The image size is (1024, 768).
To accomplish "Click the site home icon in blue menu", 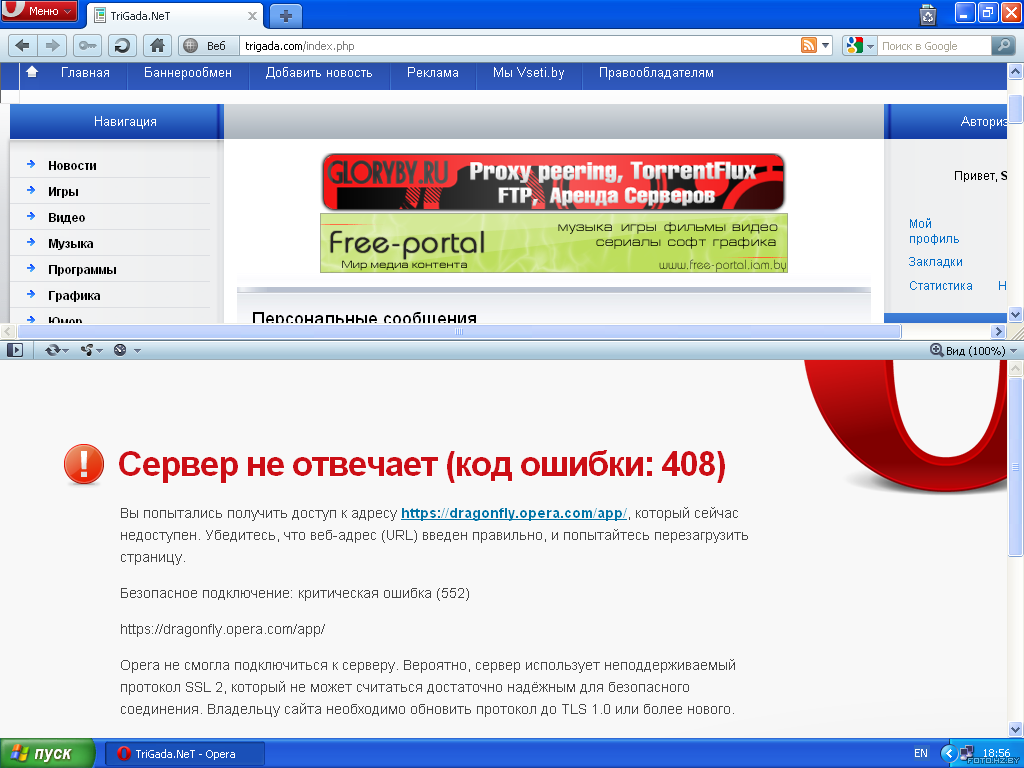I will tap(32, 72).
